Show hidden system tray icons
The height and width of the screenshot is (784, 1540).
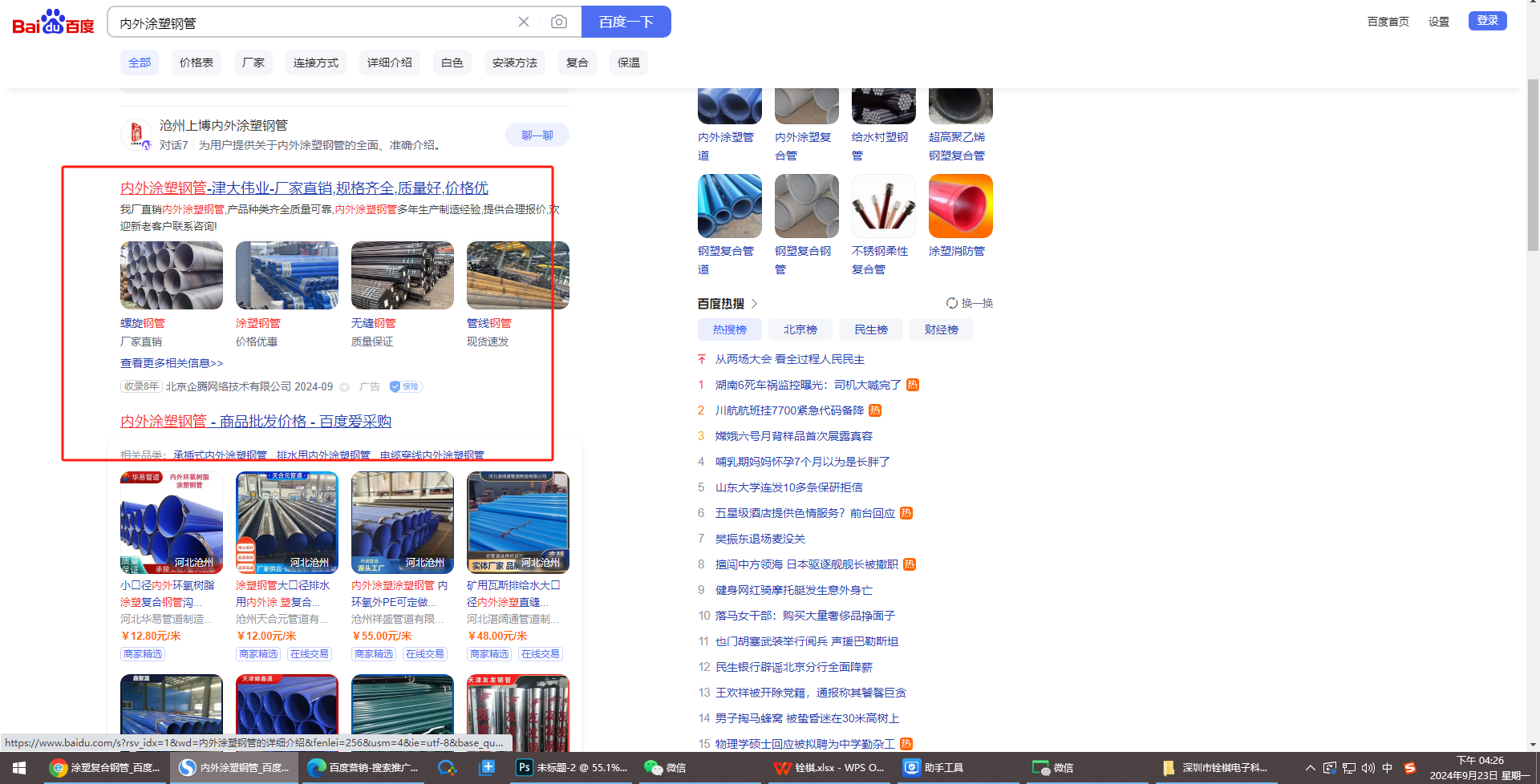pyautogui.click(x=1310, y=768)
